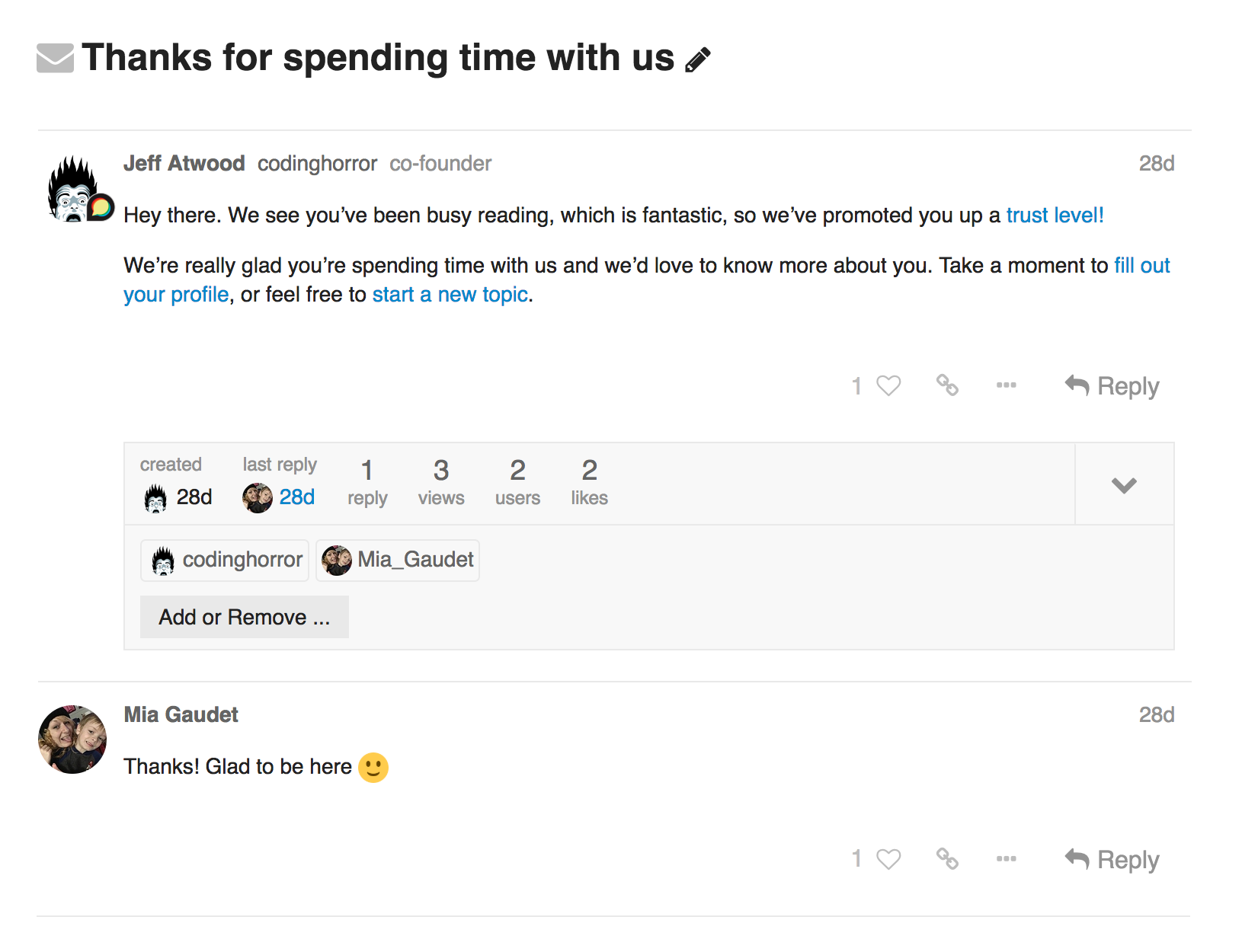
Task: Jump to the last reply 28d link
Action: 296,497
